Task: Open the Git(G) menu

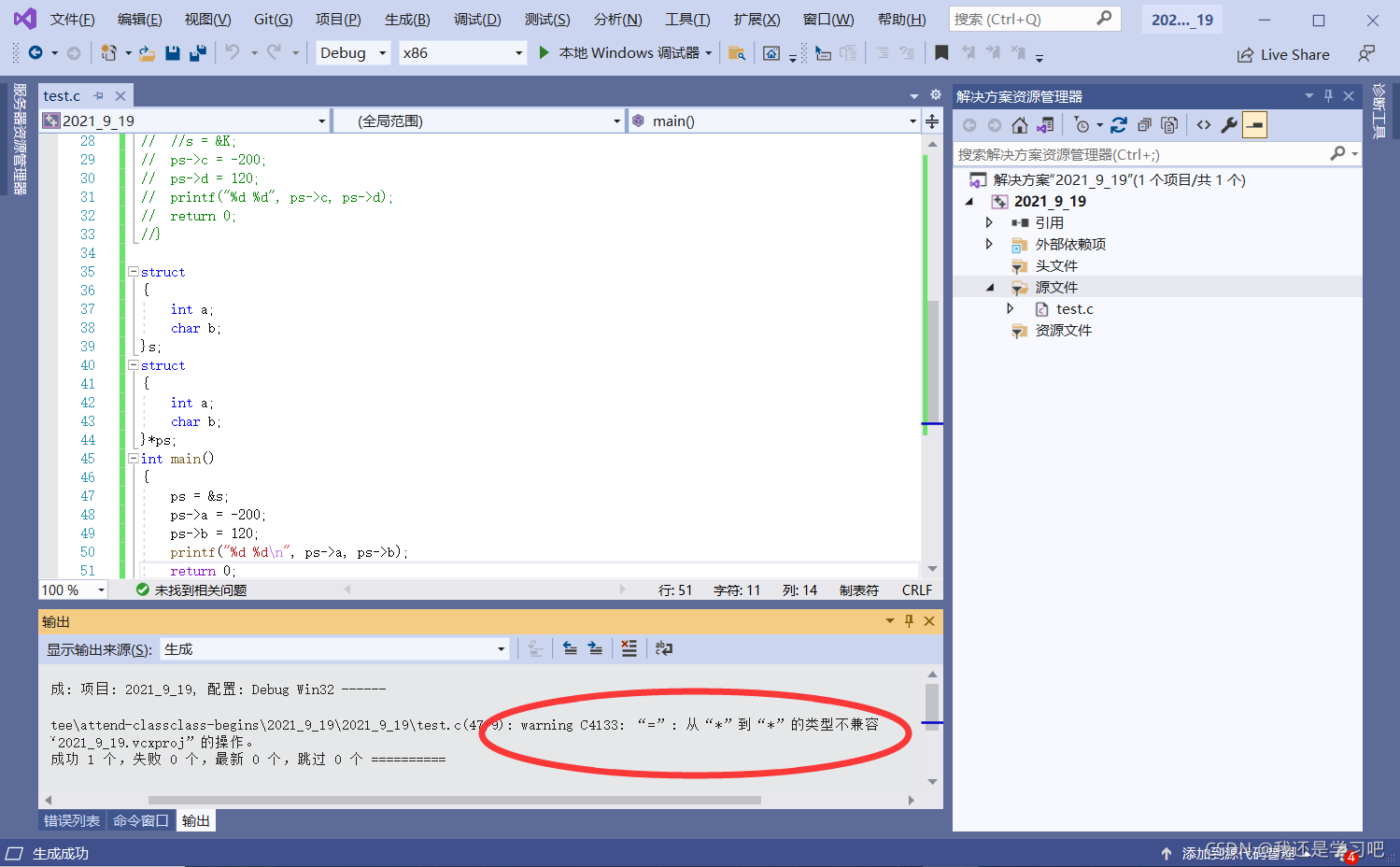Action: pyautogui.click(x=273, y=20)
